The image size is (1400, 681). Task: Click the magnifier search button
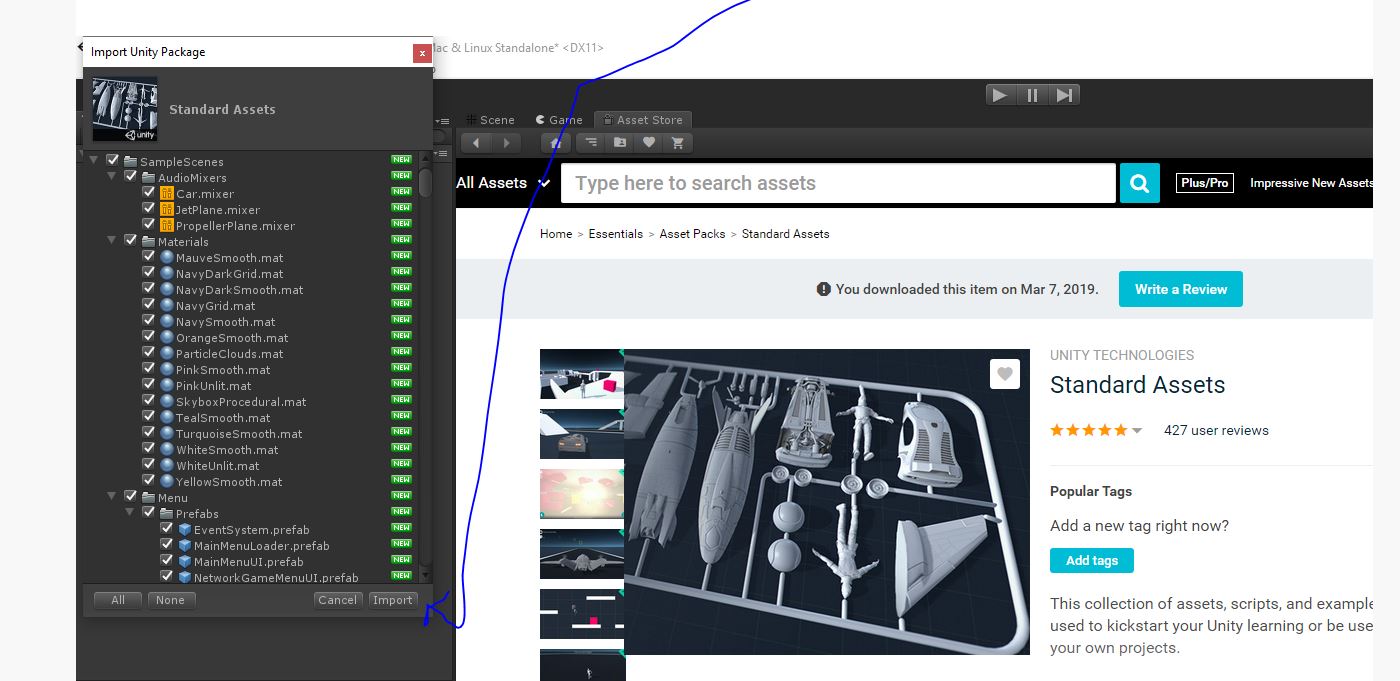coord(1139,183)
